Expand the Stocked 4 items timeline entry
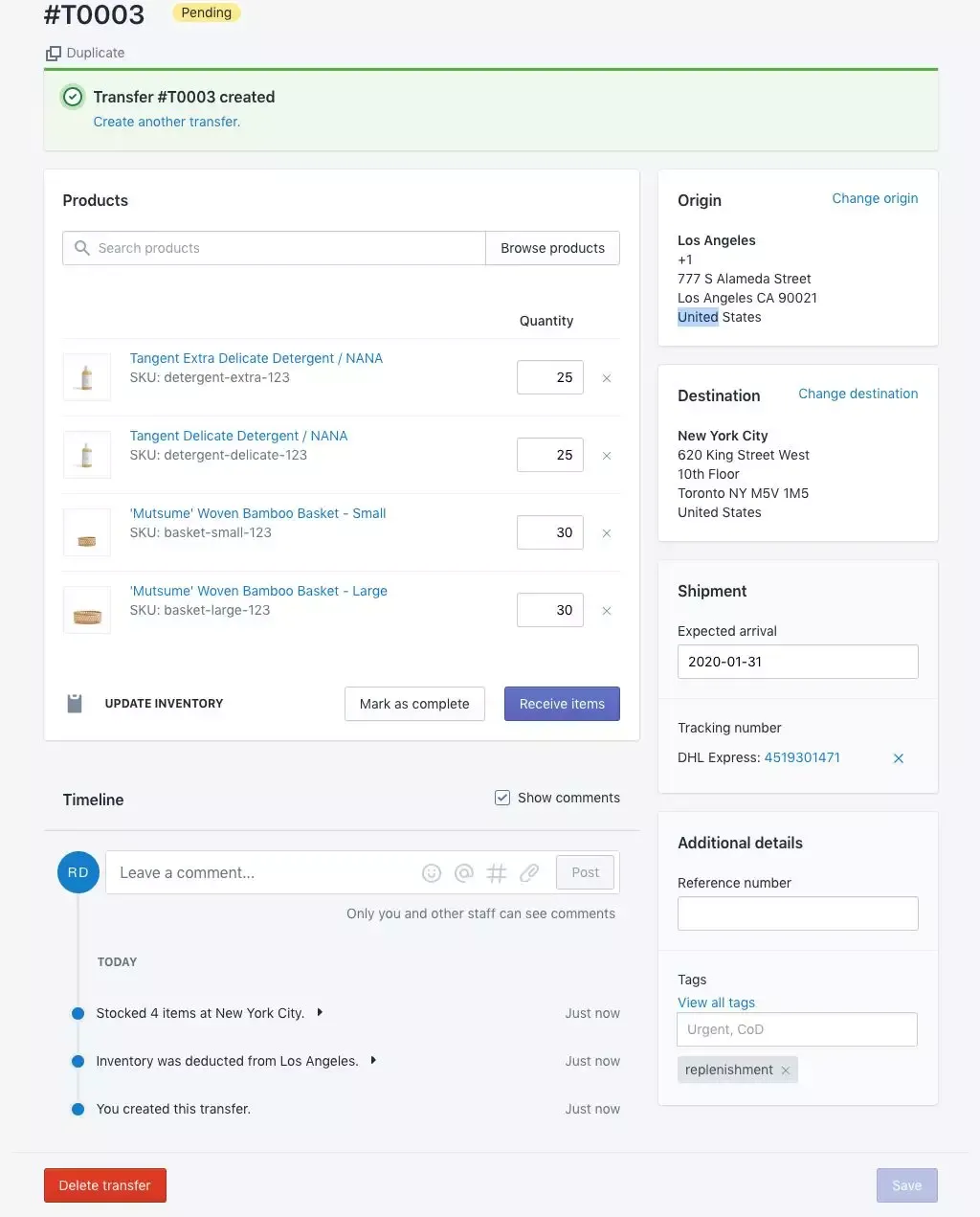Screen dimensions: 980x1217 [320, 1012]
